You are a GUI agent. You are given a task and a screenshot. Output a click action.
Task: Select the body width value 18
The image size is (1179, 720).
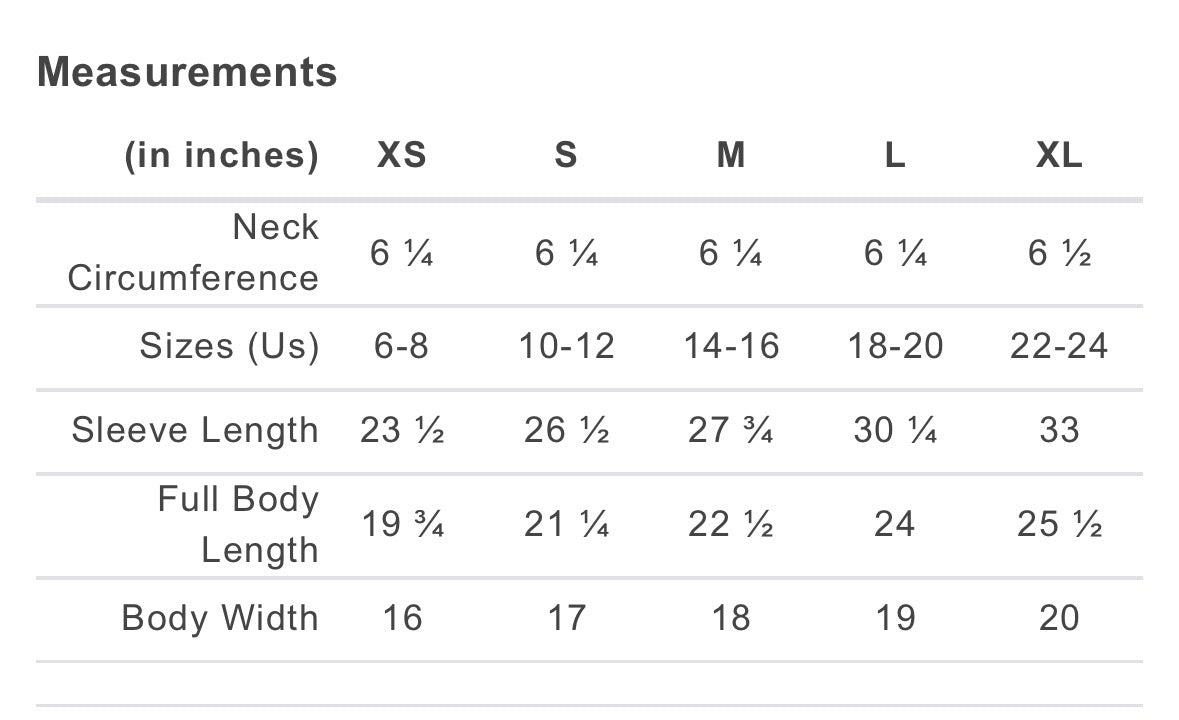pyautogui.click(x=731, y=618)
